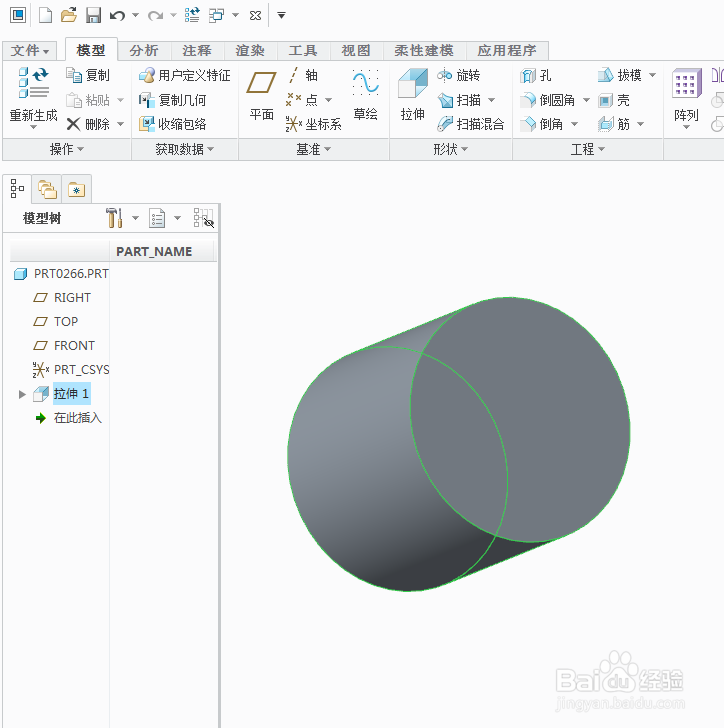Create a datum Axis (轴)
This screenshot has height=728, width=724.
tap(303, 75)
